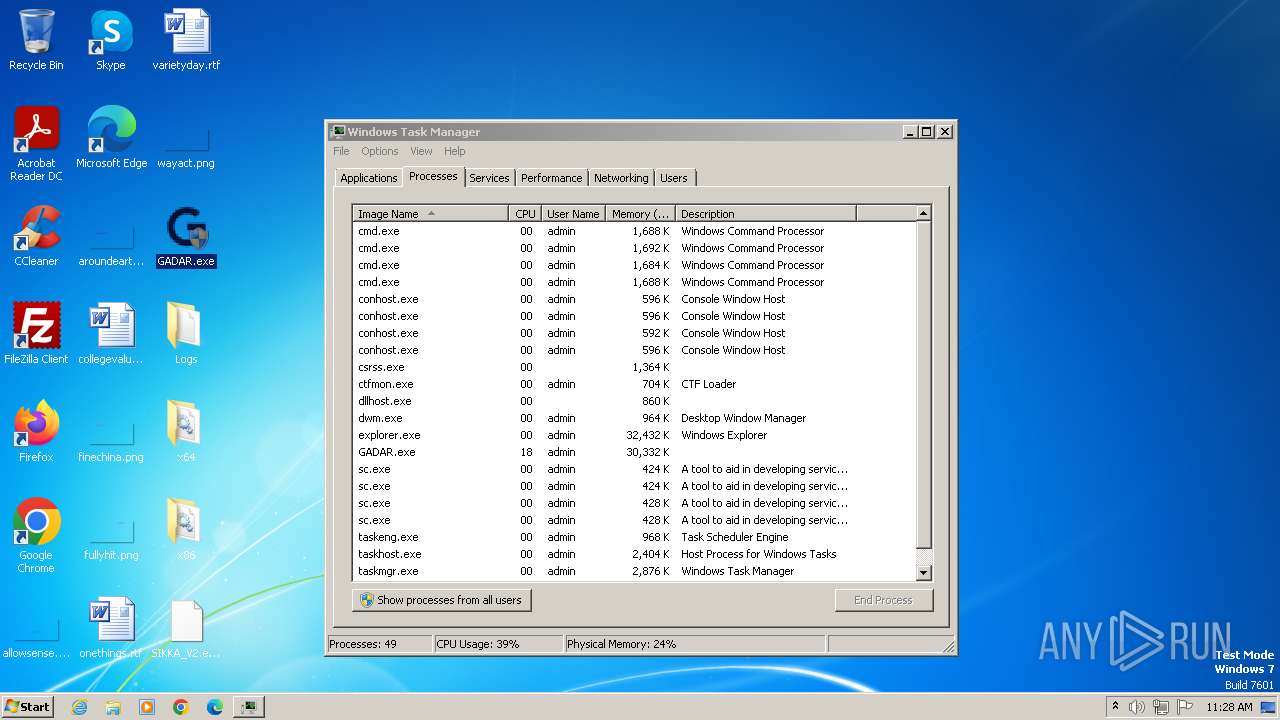
Task: Click Task Manager taskbar button
Action: [248, 707]
